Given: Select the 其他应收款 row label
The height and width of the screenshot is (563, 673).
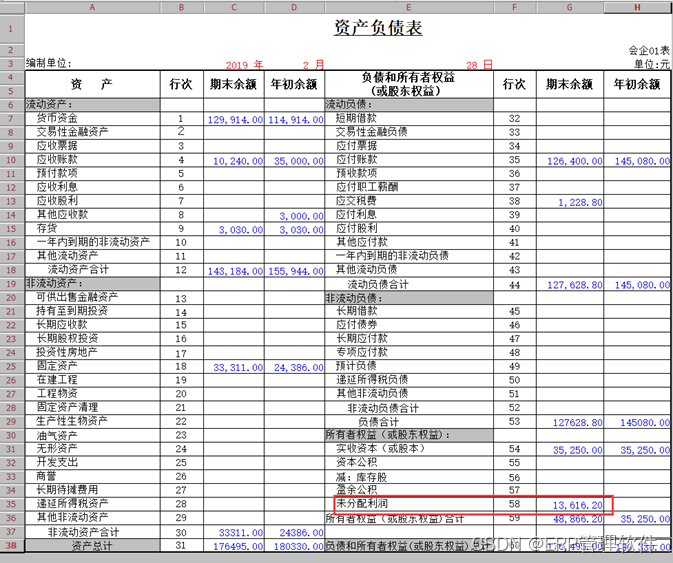Looking at the screenshot, I should (62, 214).
